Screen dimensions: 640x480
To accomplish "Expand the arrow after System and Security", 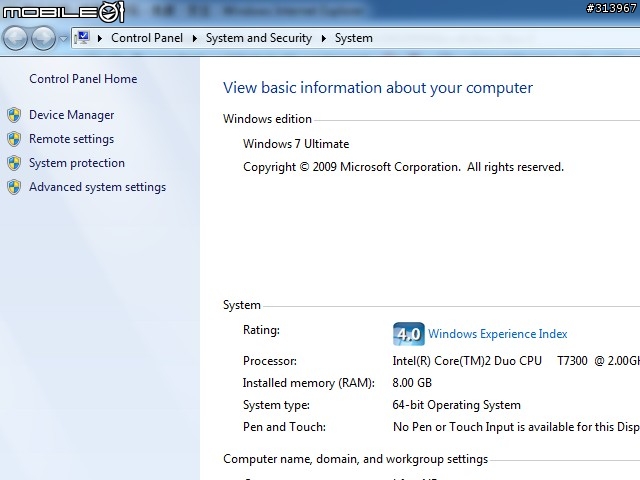I will (x=324, y=38).
